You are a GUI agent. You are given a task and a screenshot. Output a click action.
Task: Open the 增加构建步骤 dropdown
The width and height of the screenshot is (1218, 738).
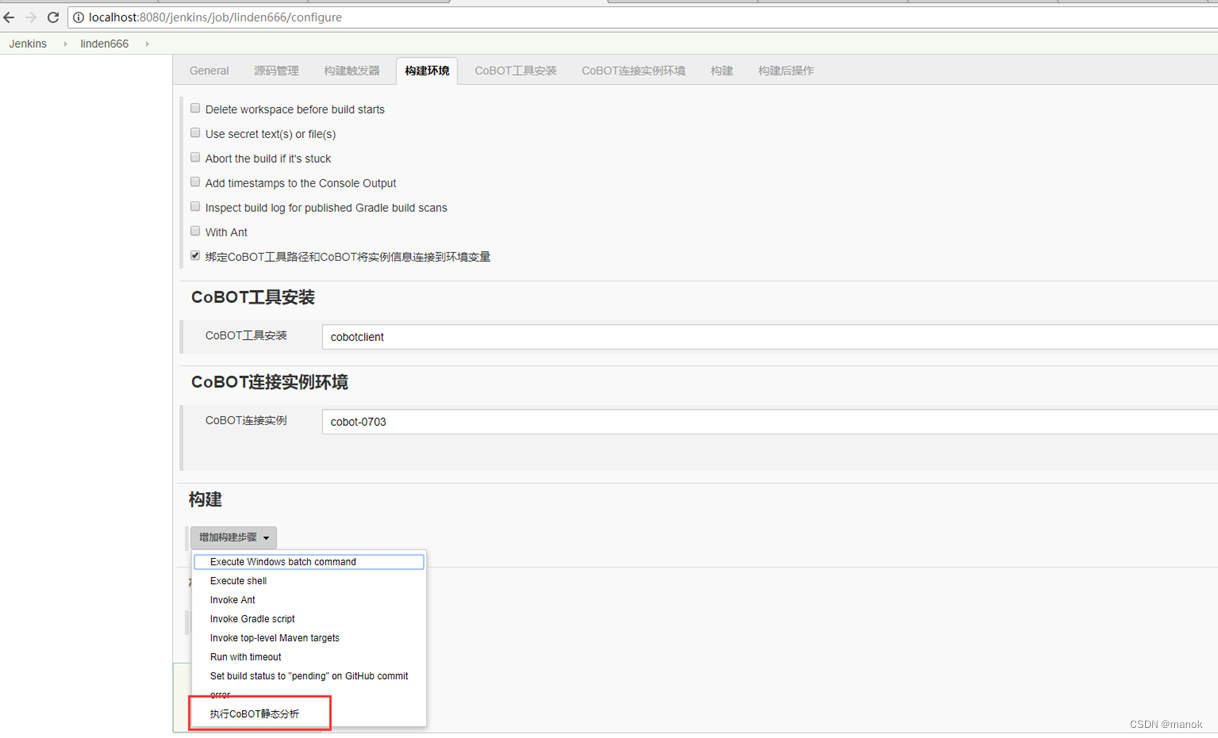[x=233, y=537]
